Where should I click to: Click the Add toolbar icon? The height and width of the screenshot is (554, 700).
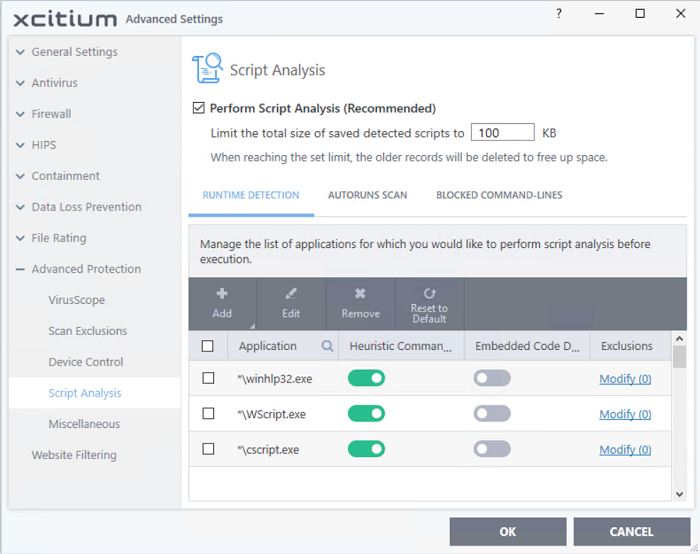pyautogui.click(x=222, y=294)
